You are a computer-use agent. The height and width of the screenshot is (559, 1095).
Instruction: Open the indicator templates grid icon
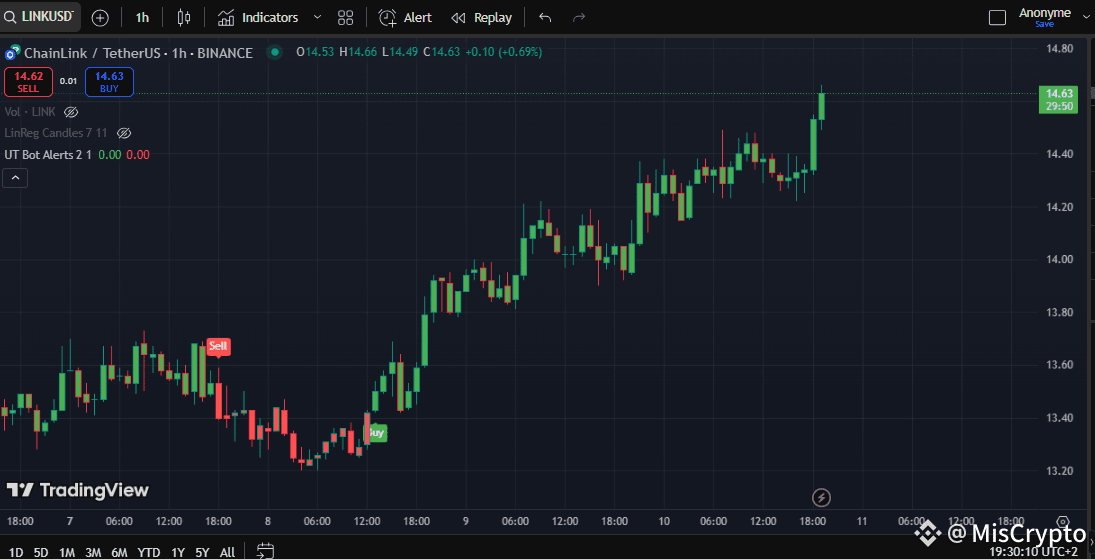[345, 17]
